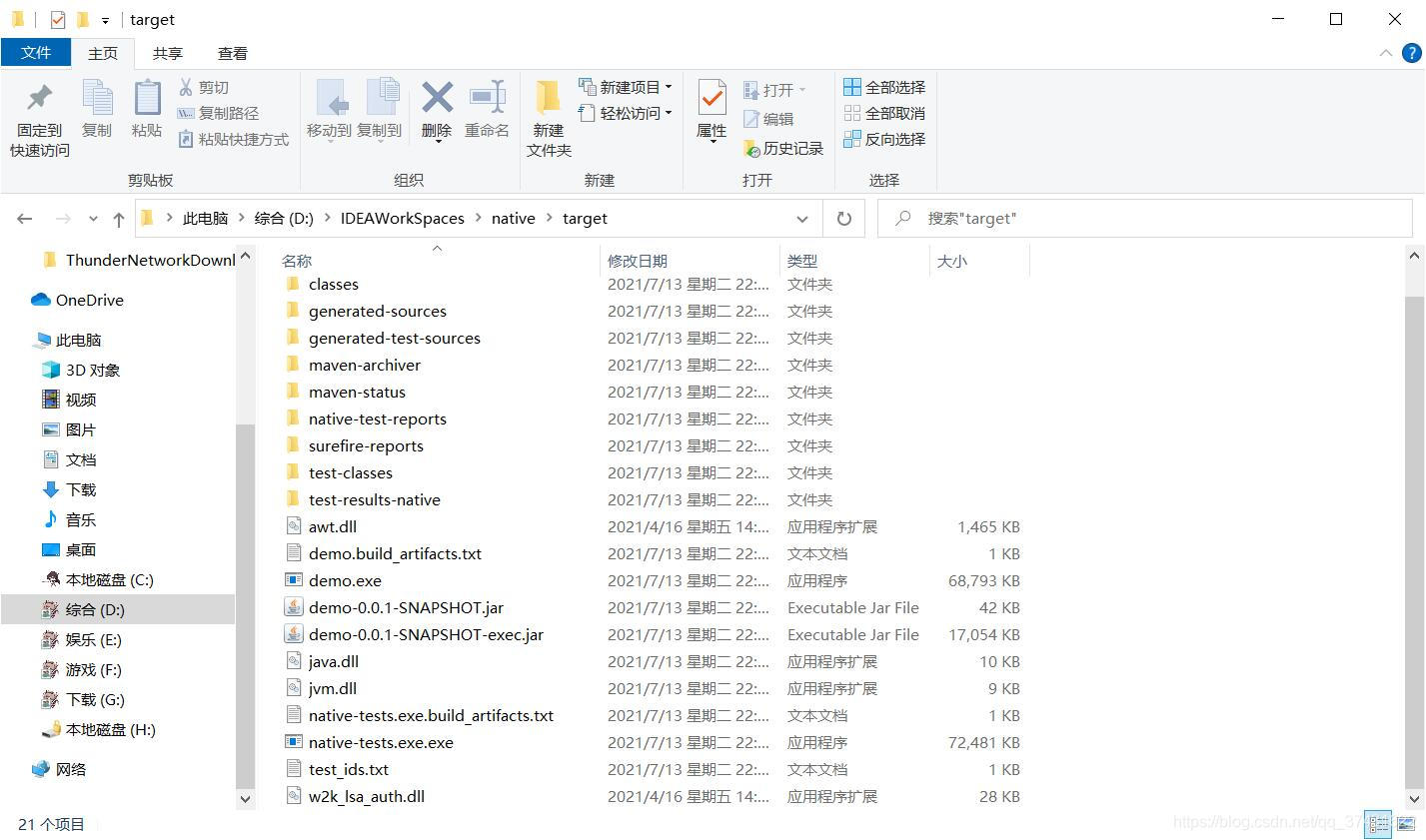Click the Rename (重命名) icon
The image size is (1426, 840).
488,98
